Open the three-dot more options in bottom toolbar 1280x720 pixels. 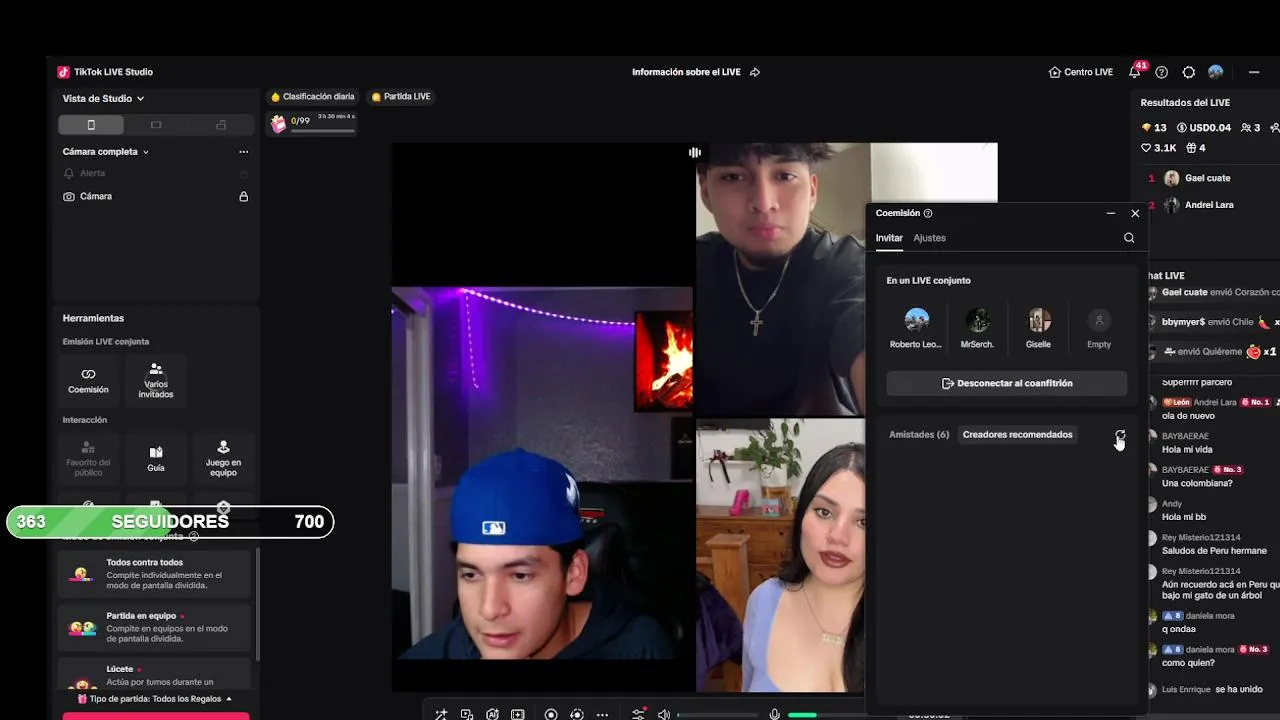(x=602, y=714)
